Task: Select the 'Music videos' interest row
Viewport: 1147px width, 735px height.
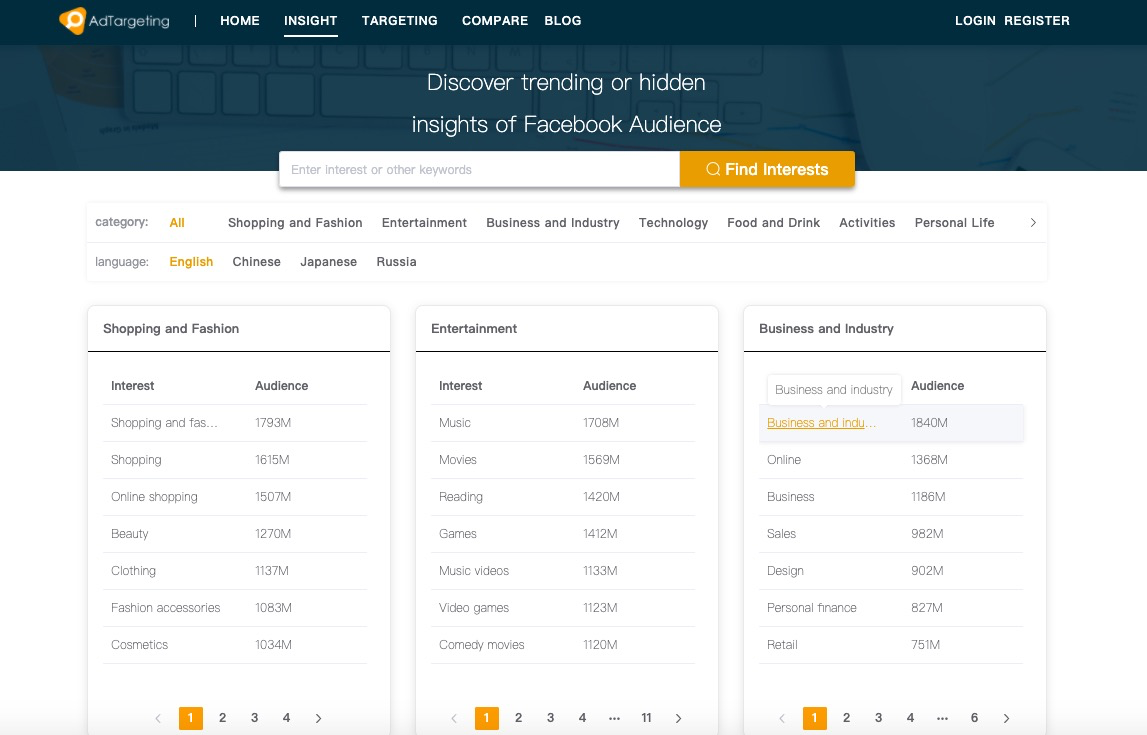Action: [563, 571]
